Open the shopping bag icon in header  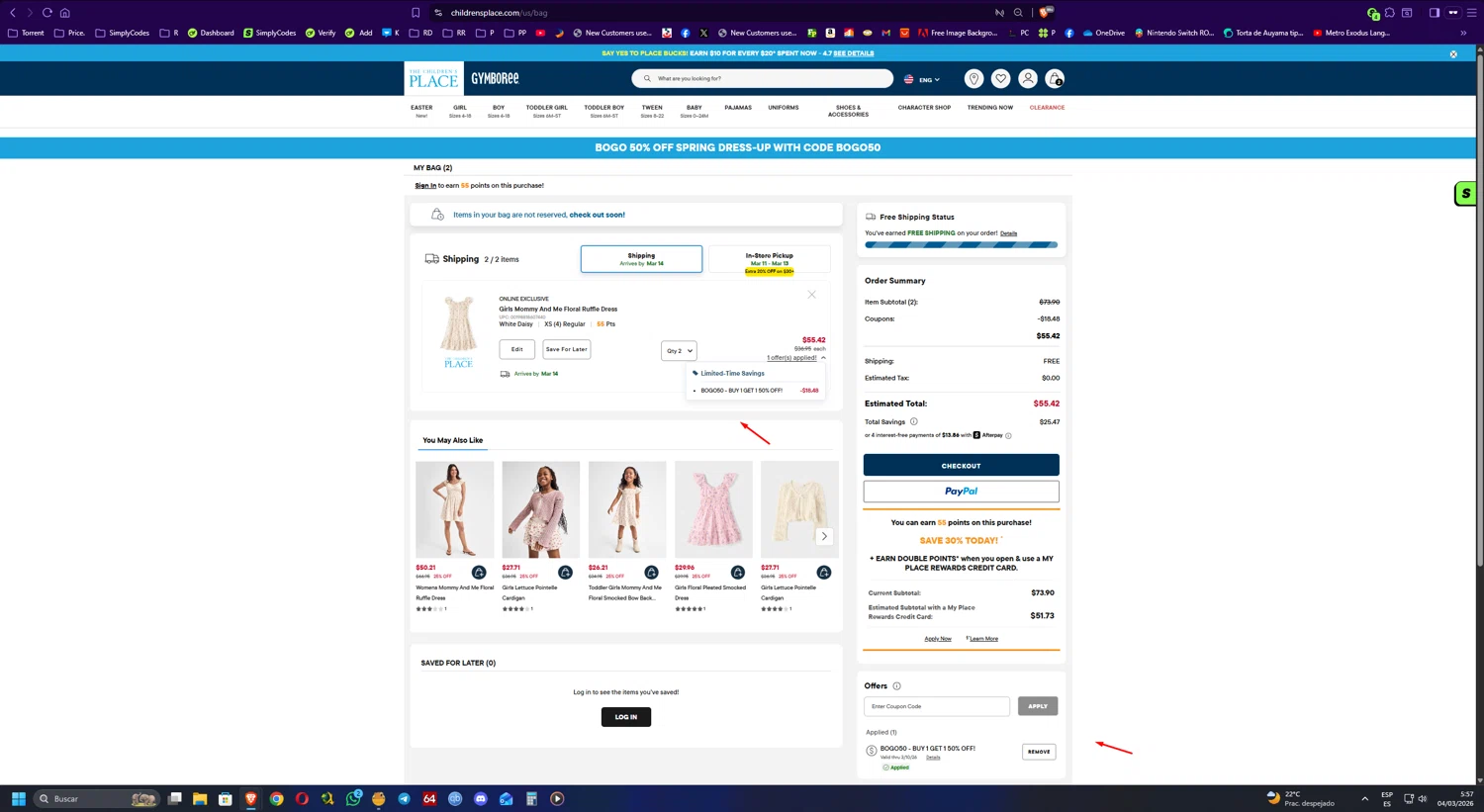point(1055,79)
